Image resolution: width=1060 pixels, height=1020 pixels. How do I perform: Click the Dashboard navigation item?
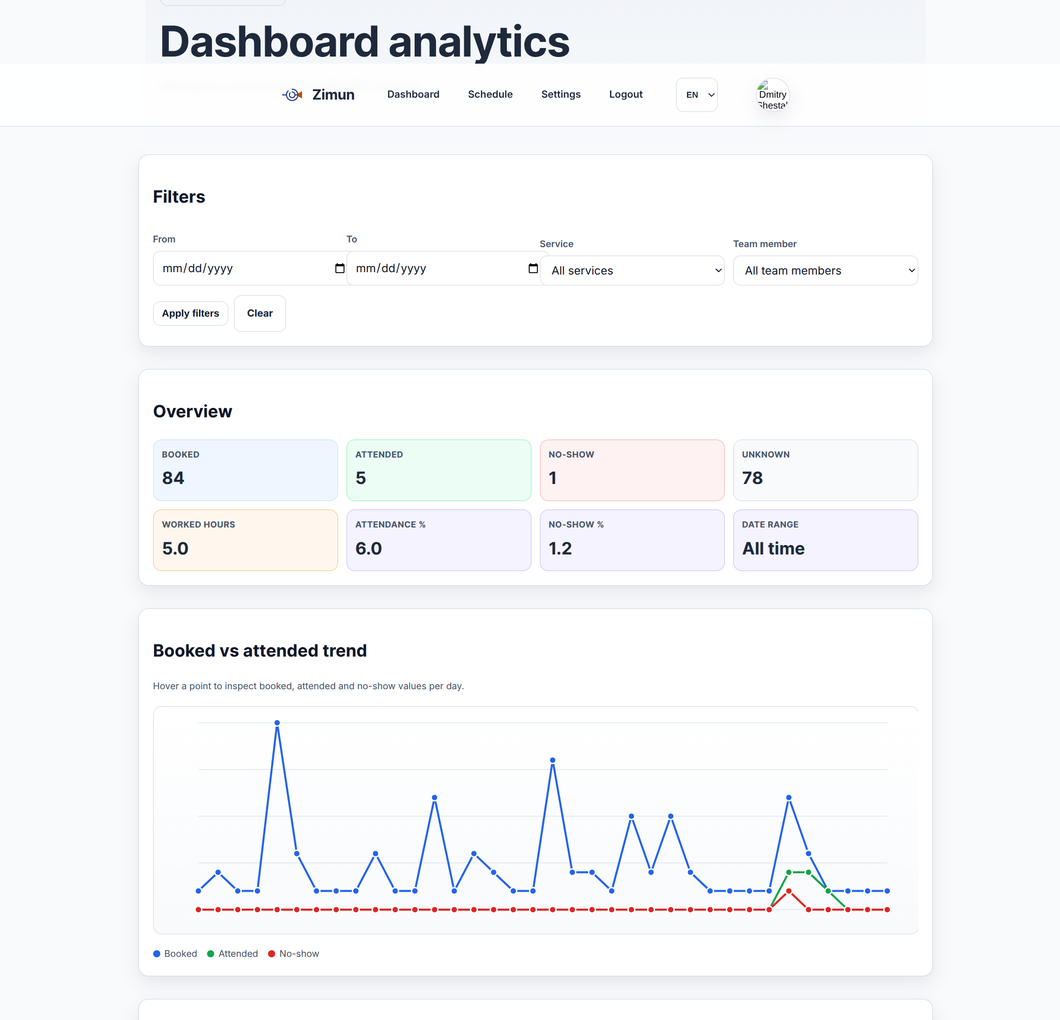[413, 94]
